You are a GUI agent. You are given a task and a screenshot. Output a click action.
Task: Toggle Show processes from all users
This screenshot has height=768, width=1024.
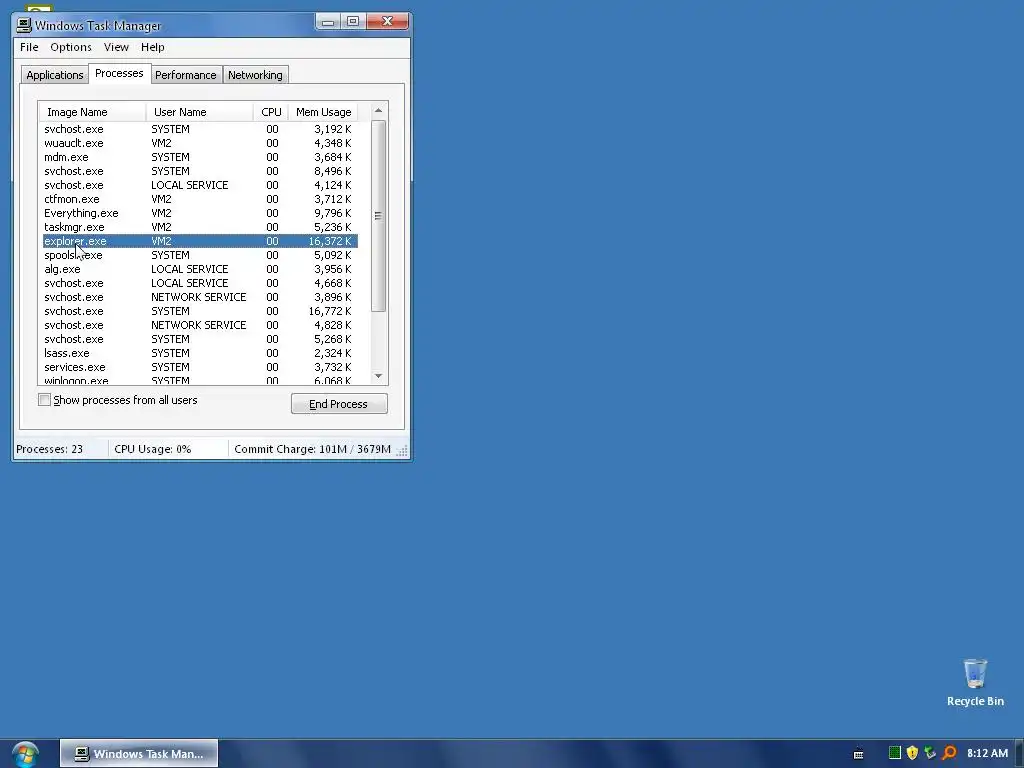[x=44, y=400]
